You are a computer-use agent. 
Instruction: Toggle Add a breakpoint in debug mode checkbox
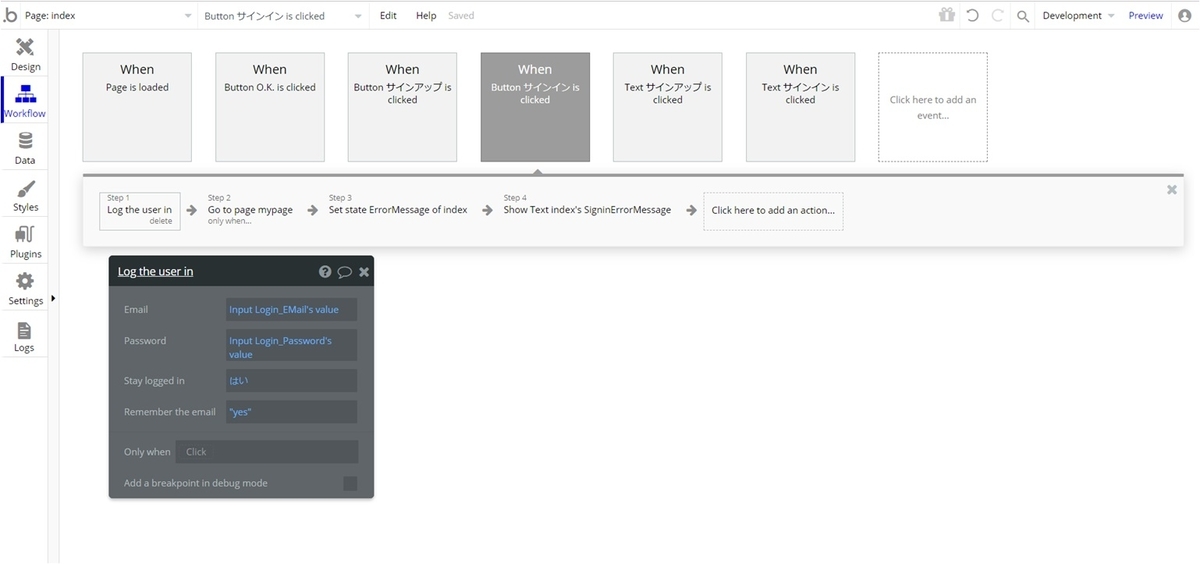coord(350,483)
